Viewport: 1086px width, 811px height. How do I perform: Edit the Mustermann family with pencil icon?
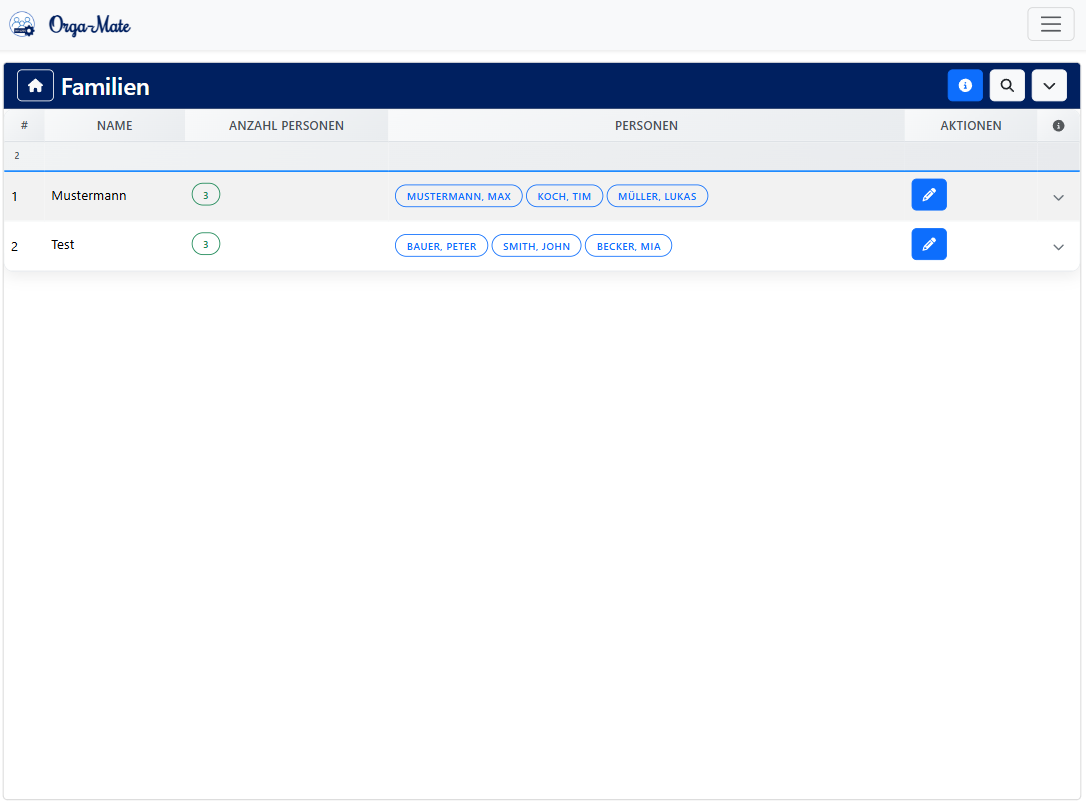click(928, 195)
